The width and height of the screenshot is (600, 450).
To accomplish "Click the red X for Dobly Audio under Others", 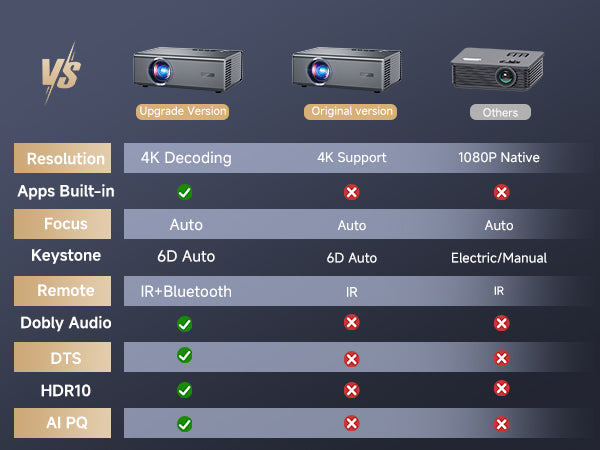I will tap(502, 323).
